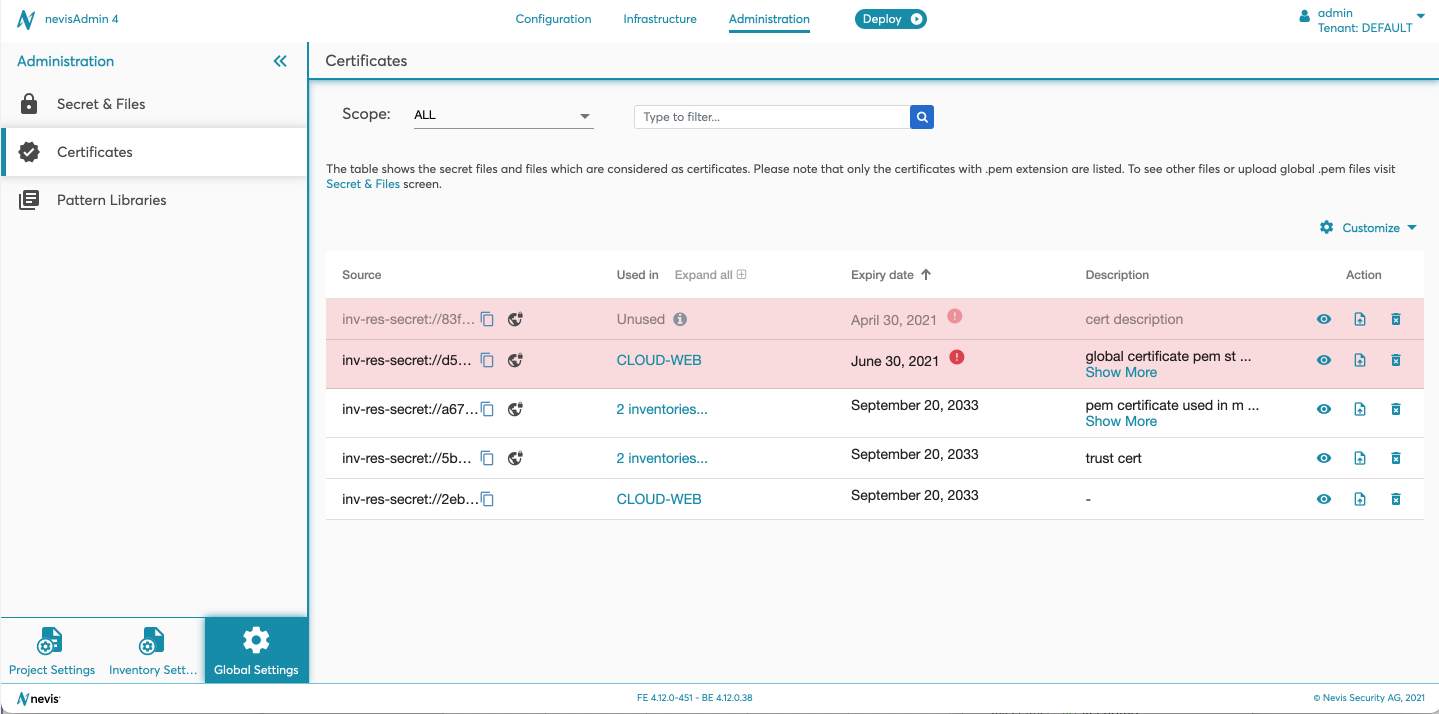The width and height of the screenshot is (1439, 714).
Task: Expand all Used in entries
Action: [710, 275]
